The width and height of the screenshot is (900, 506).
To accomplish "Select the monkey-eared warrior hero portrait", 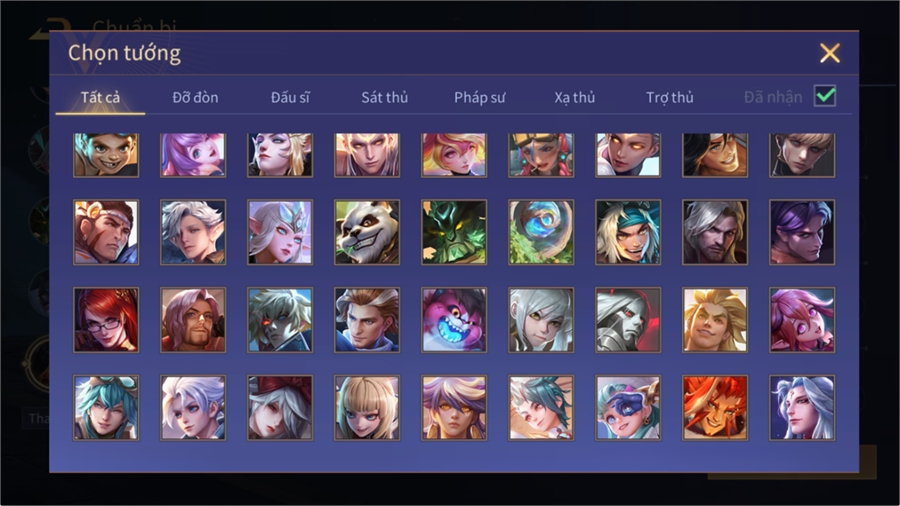I will (106, 232).
